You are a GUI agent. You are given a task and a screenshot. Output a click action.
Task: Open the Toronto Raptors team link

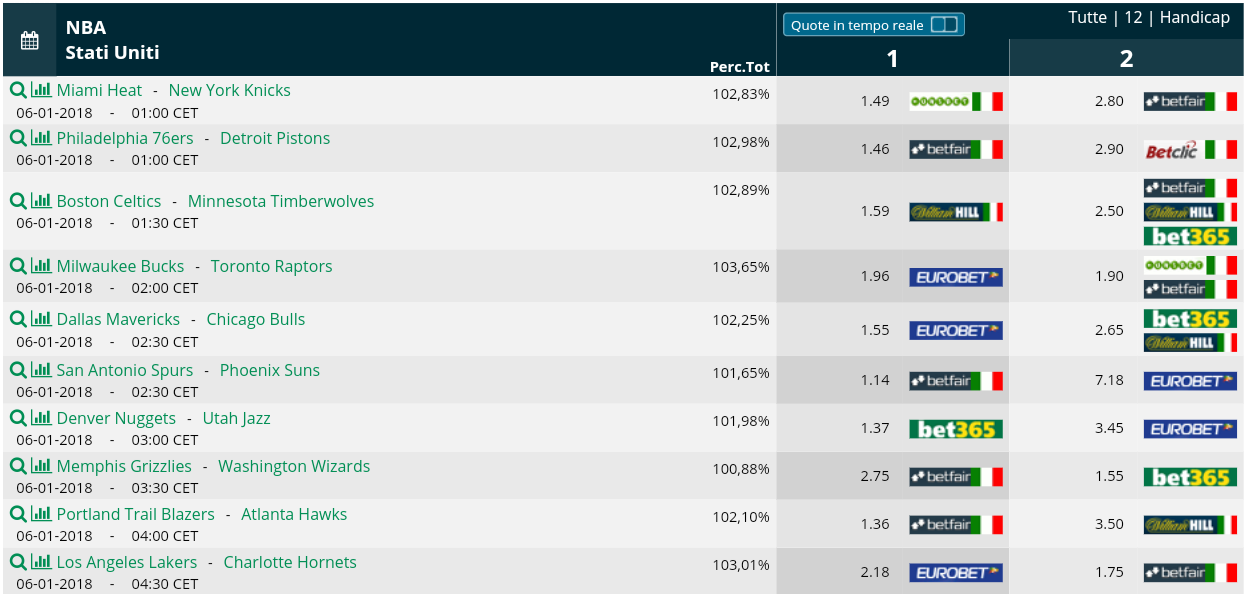coord(271,266)
